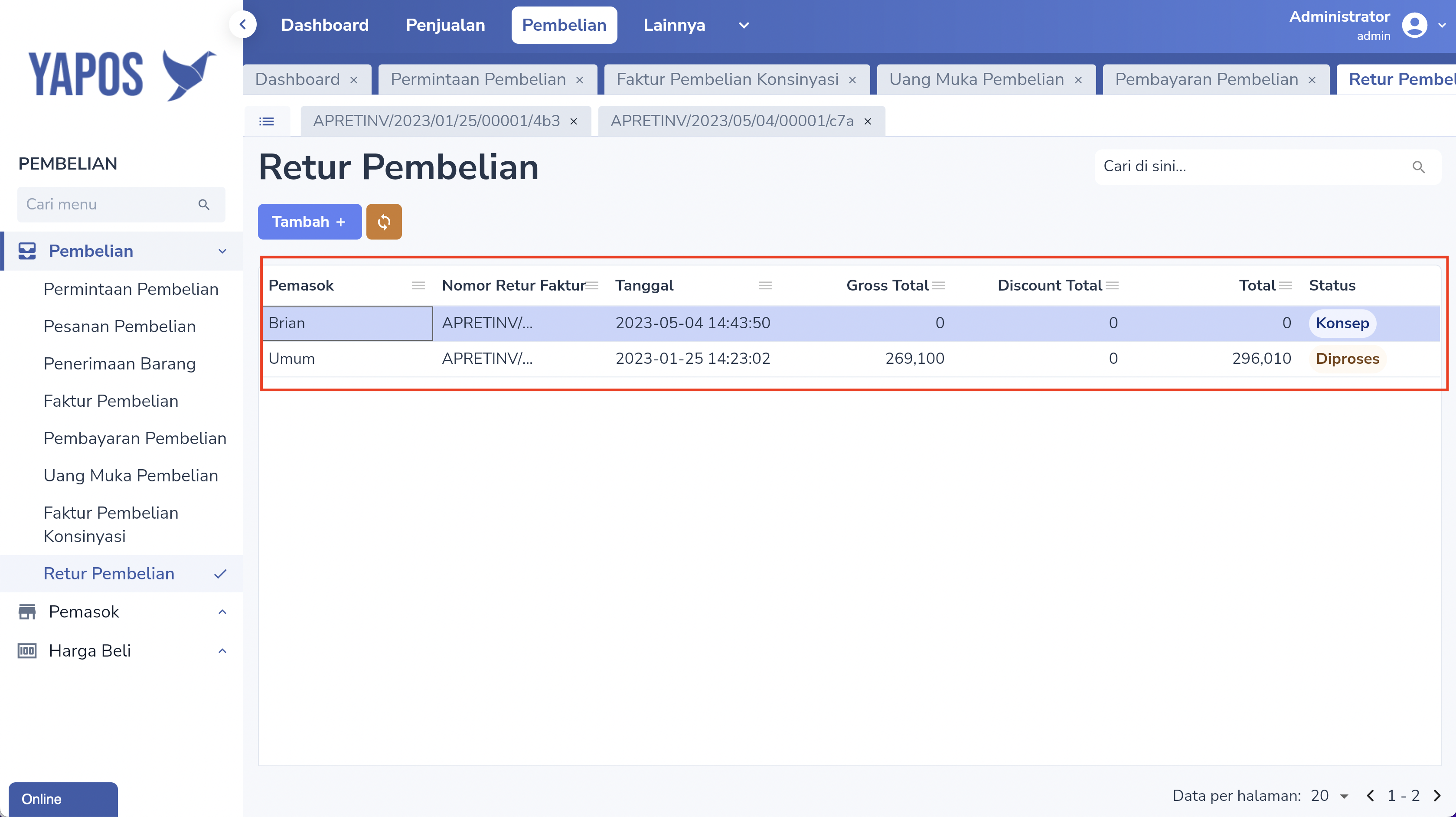Close the Pembayaran Pembelian tab

(x=1312, y=80)
